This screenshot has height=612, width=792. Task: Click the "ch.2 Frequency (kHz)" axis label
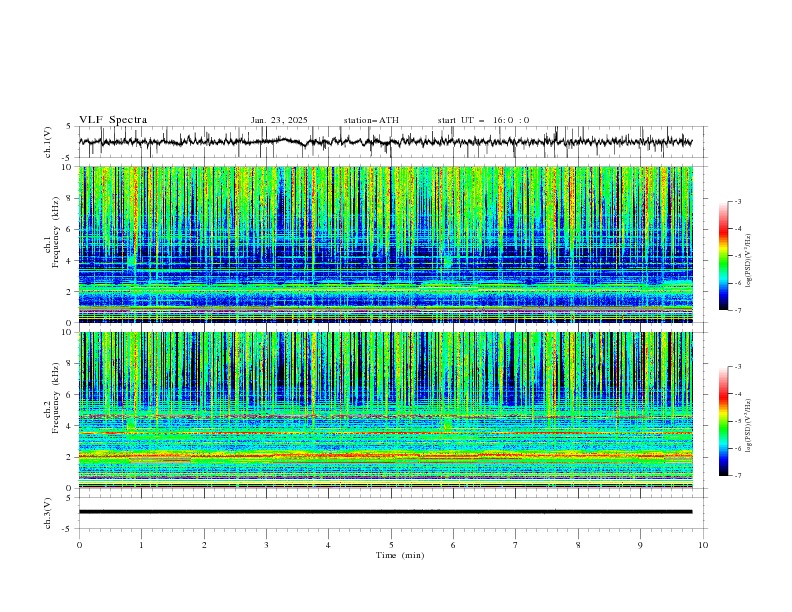pos(52,397)
